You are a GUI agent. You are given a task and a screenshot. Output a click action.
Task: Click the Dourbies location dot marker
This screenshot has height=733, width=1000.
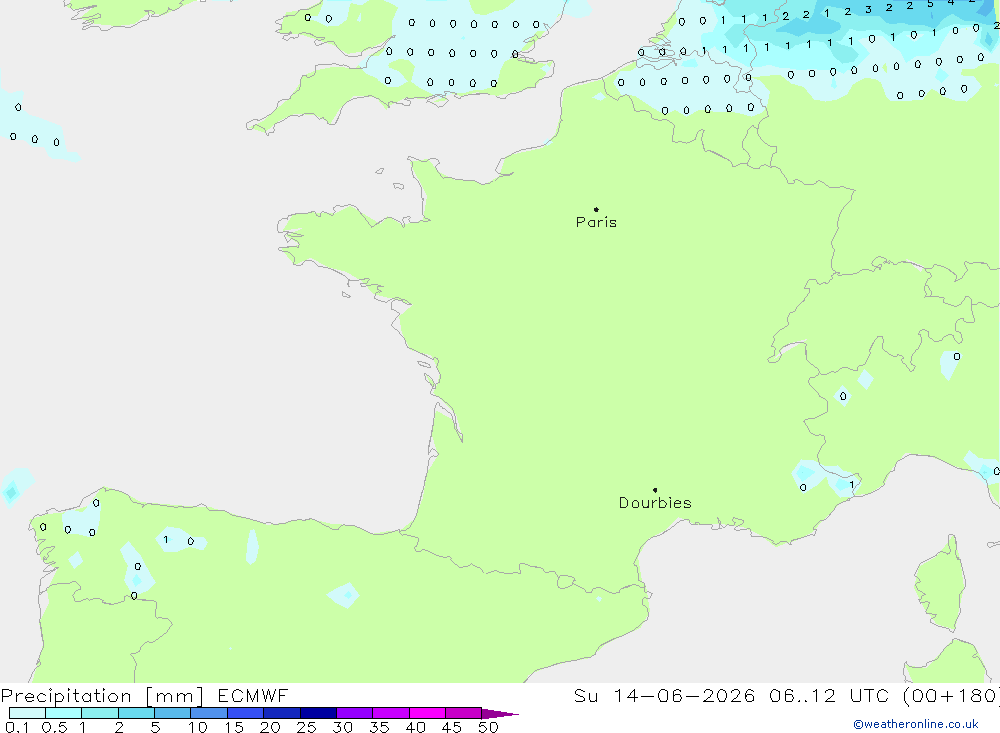pos(655,490)
